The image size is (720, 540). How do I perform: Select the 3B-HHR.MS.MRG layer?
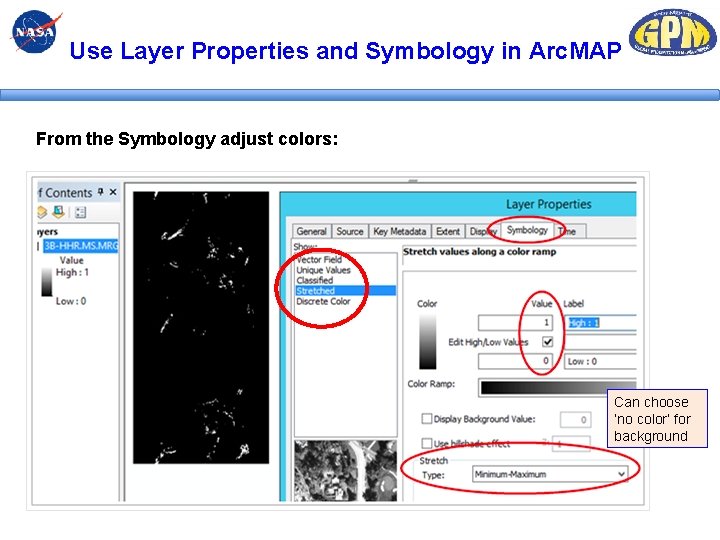(x=81, y=246)
